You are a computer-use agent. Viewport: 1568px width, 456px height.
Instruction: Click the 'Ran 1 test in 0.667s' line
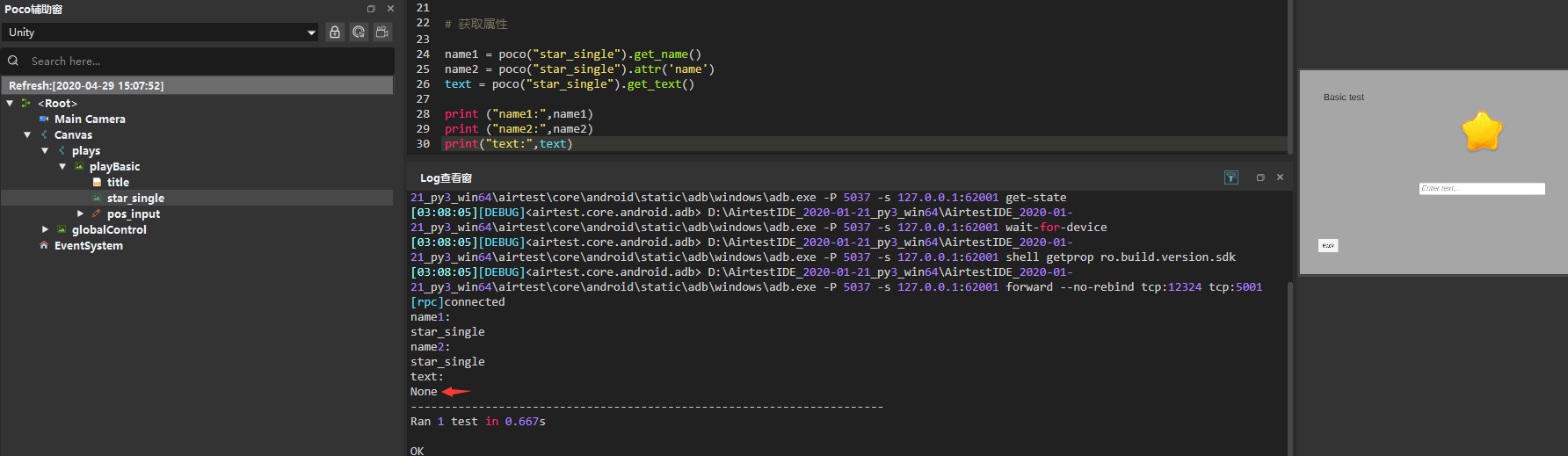[478, 422]
